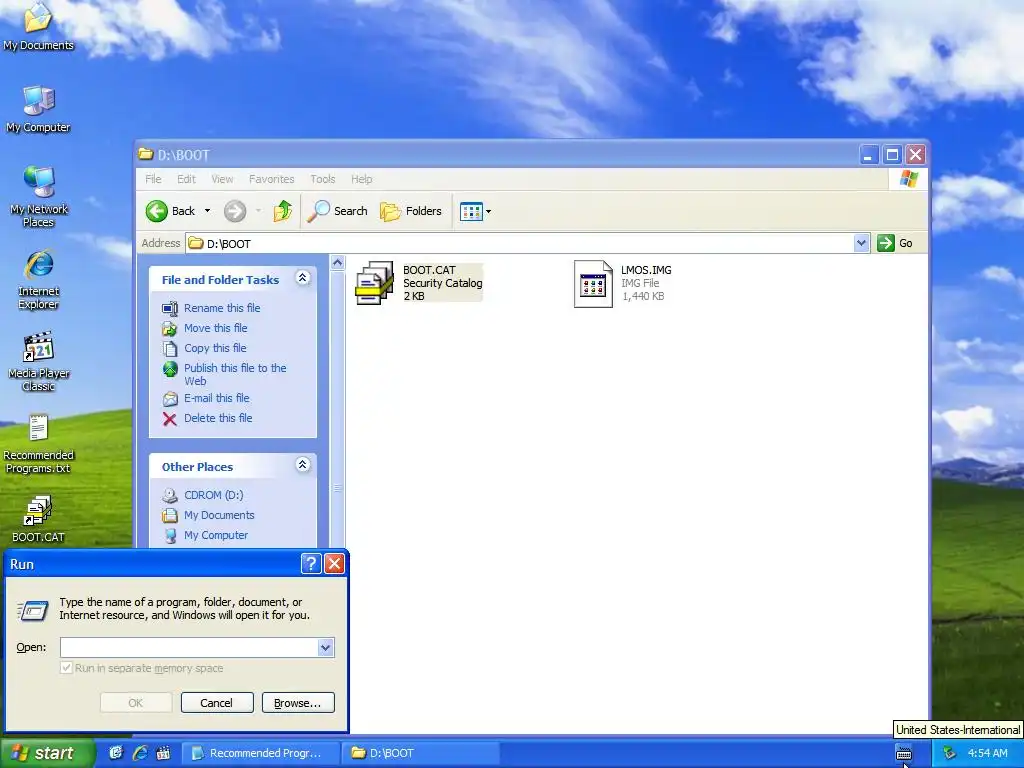Screen dimensions: 1024x768
Task: Open the Forward history dropdown arrow
Action: (x=258, y=211)
